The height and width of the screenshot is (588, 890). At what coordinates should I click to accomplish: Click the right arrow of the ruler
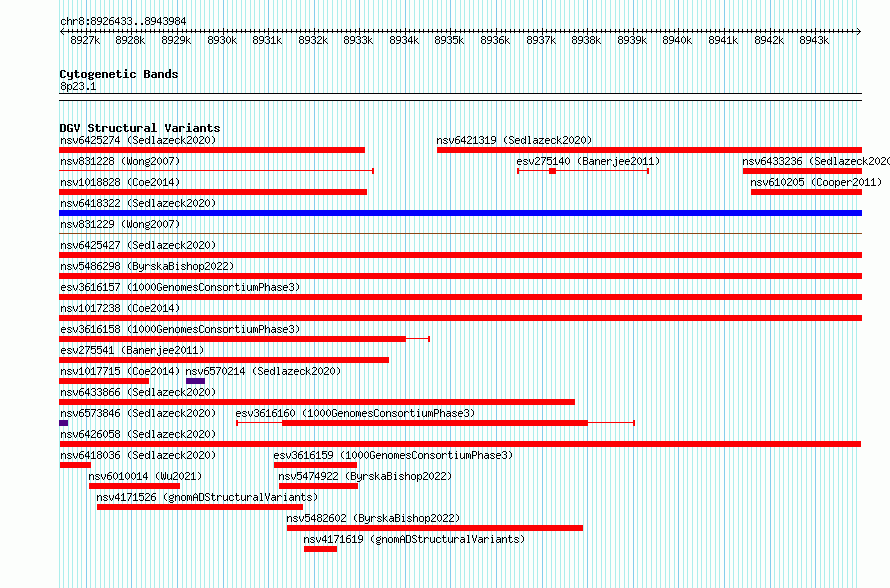(x=859, y=32)
